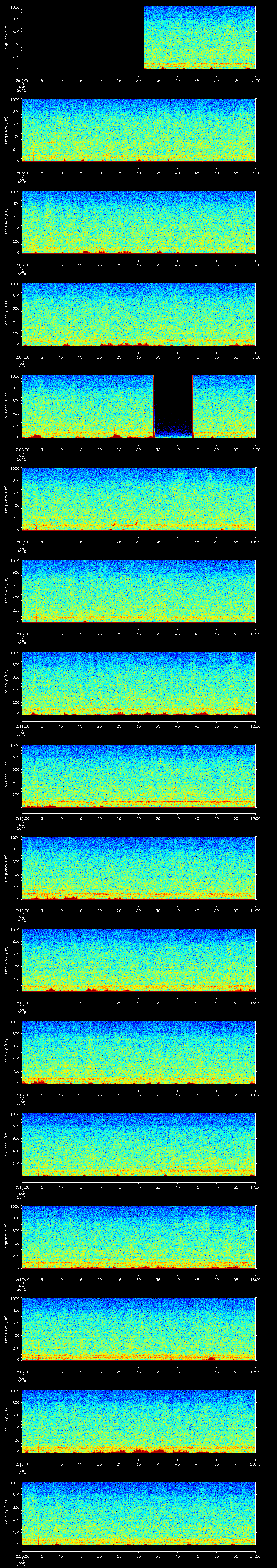Select the spectrogram panel starting at 2:11:00
This screenshot has height=1568, width=277.
tap(139, 683)
